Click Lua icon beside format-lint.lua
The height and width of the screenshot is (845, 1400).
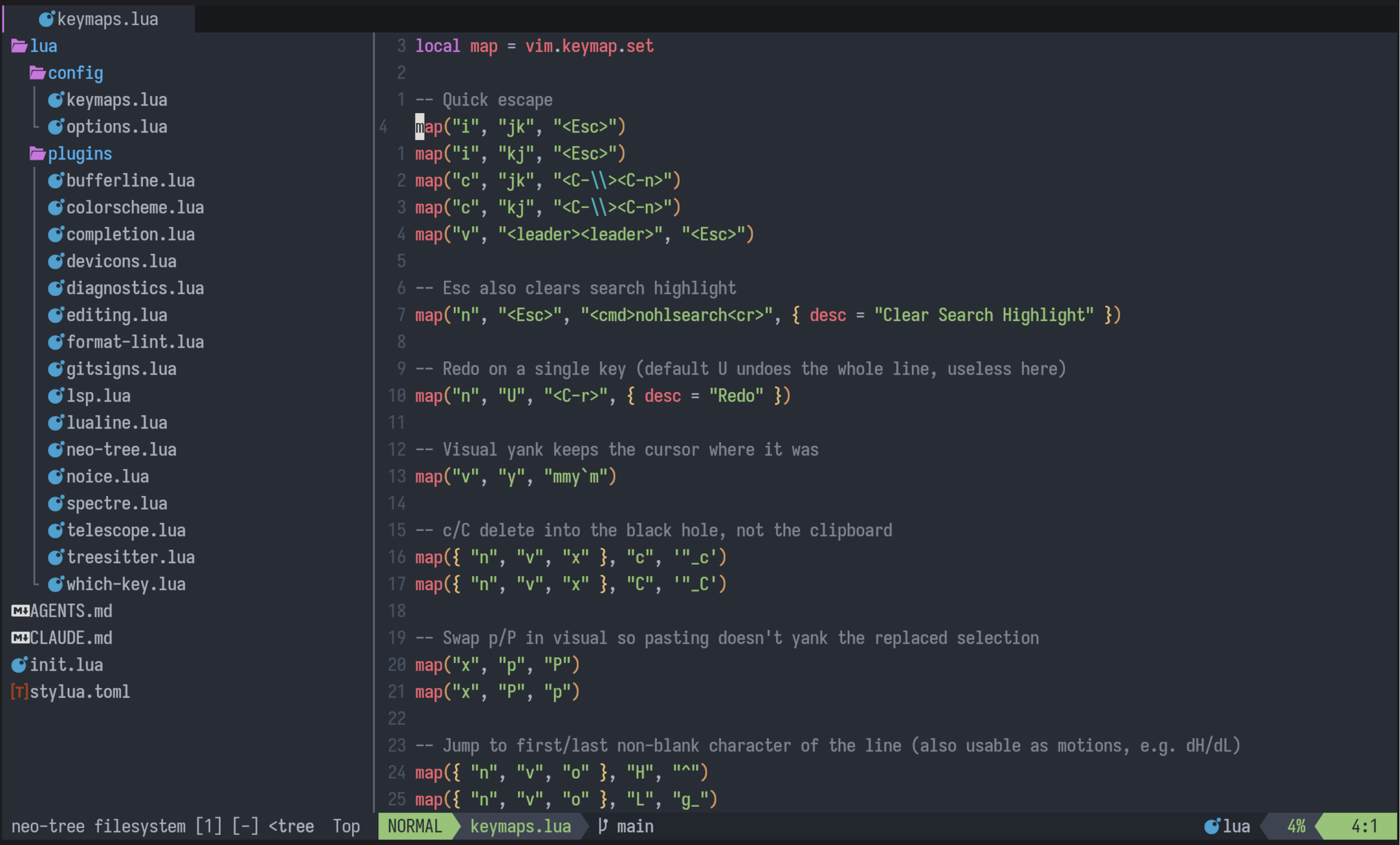(x=56, y=342)
